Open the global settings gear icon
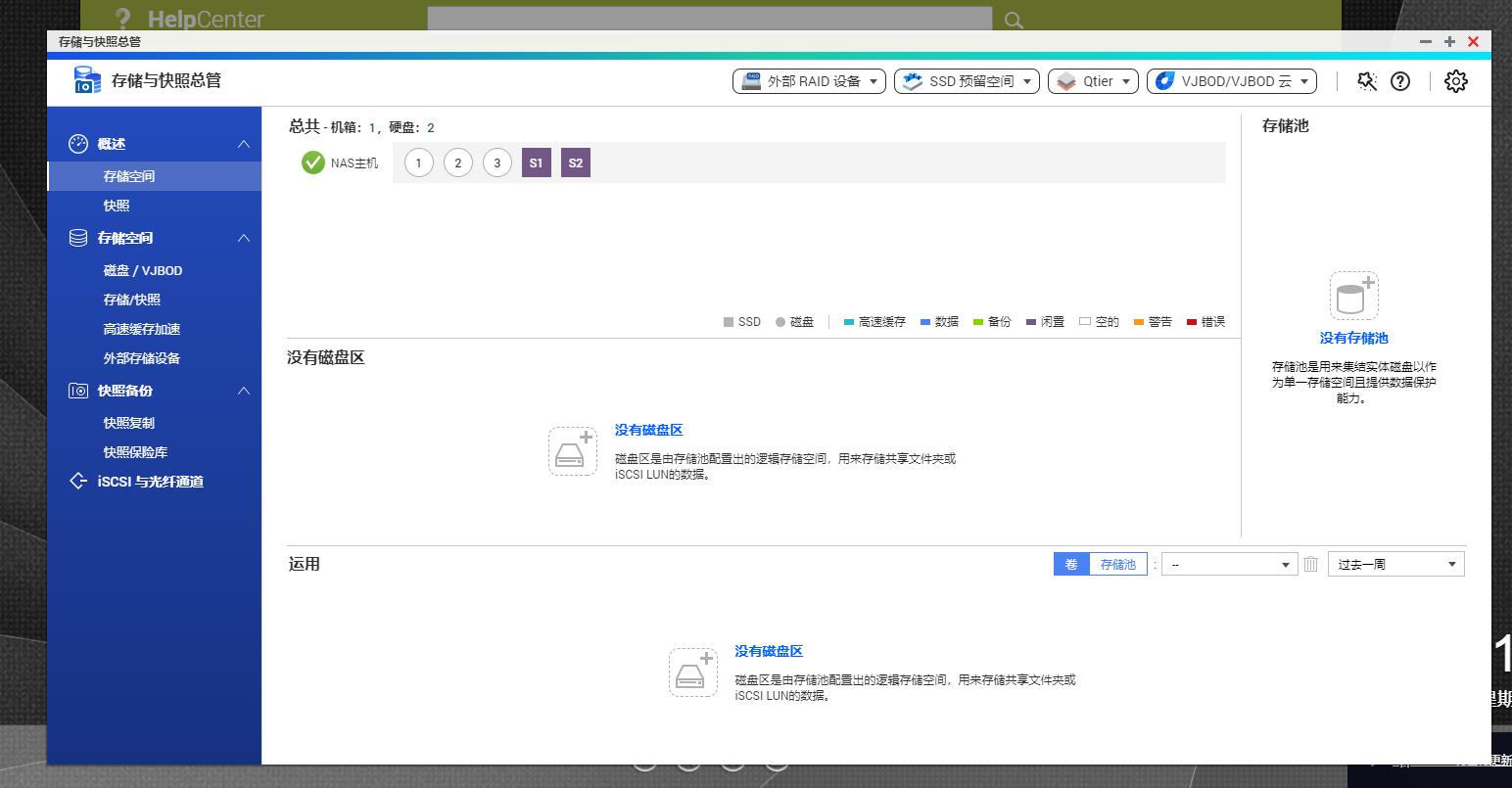Image resolution: width=1512 pixels, height=788 pixels. [x=1456, y=81]
